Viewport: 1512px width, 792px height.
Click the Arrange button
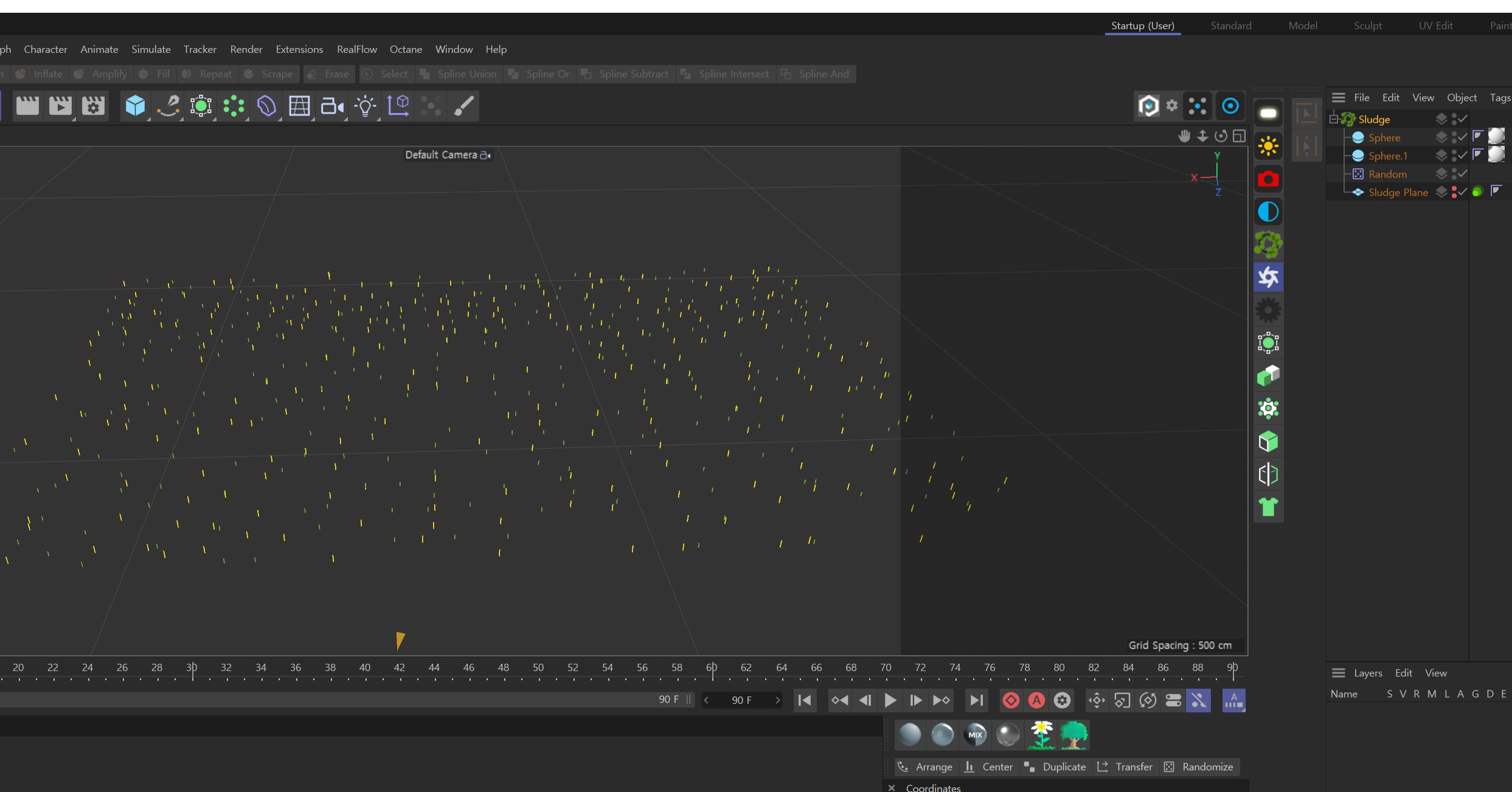pos(925,766)
